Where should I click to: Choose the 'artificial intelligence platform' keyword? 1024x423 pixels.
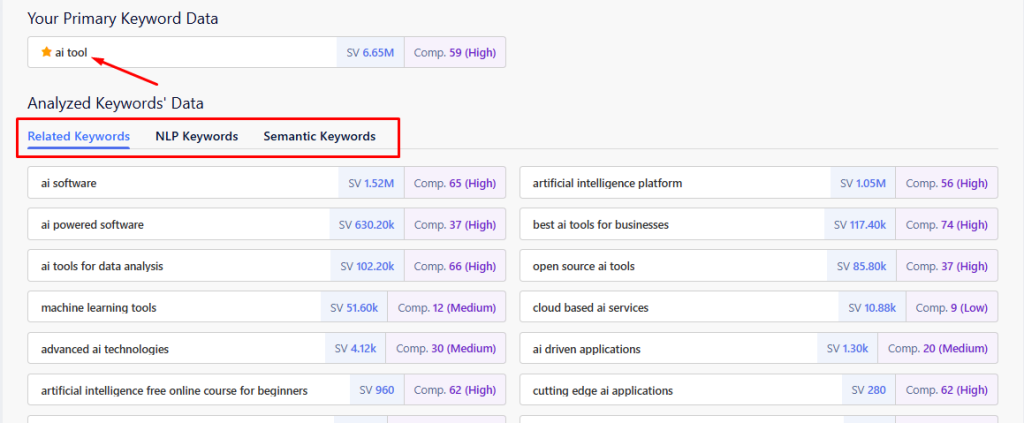tap(607, 183)
